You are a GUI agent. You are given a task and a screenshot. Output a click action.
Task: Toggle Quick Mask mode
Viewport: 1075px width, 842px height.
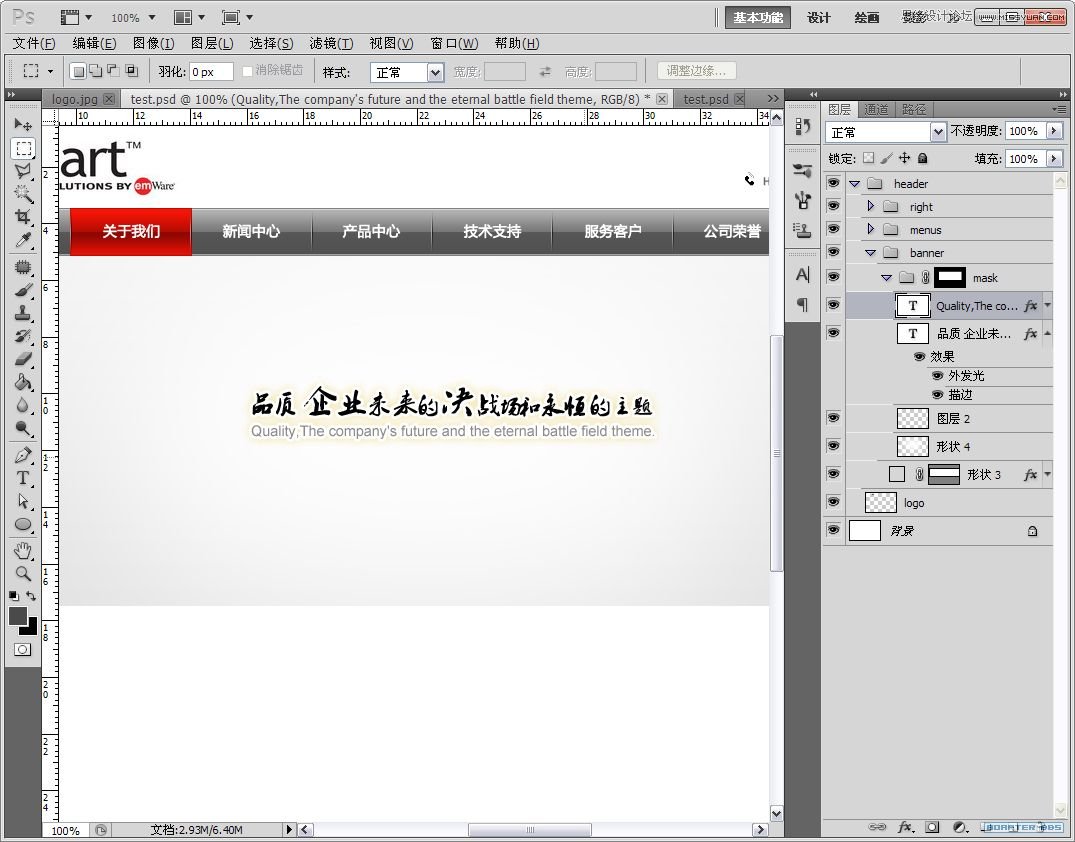click(x=23, y=649)
